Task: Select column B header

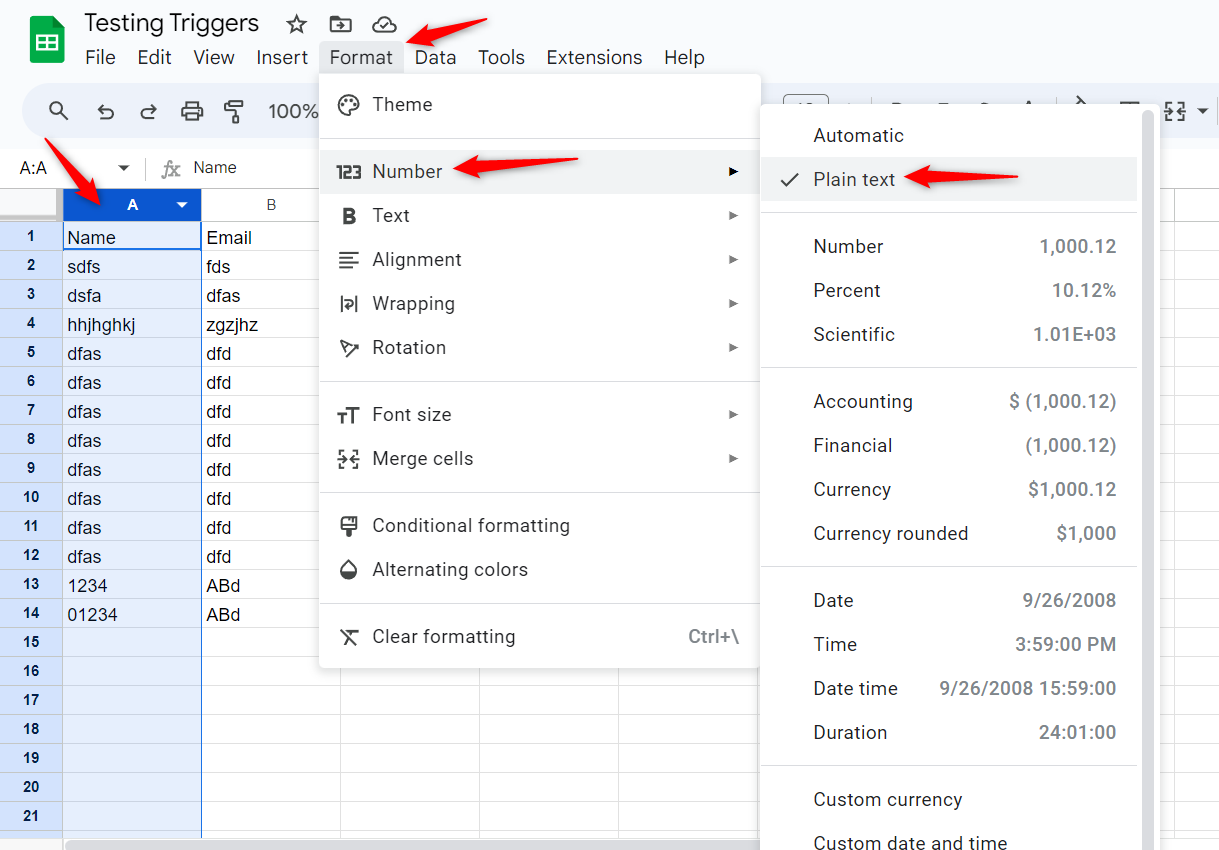Action: (x=271, y=205)
